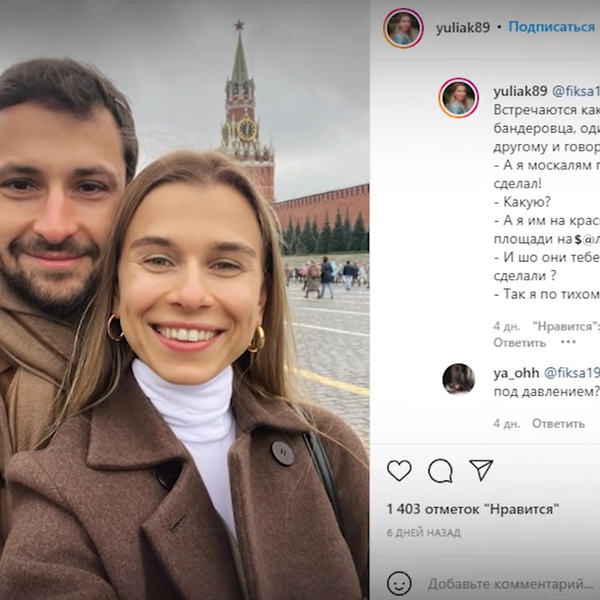Click the 6 дней назад timestamp
600x600 pixels.
424,533
